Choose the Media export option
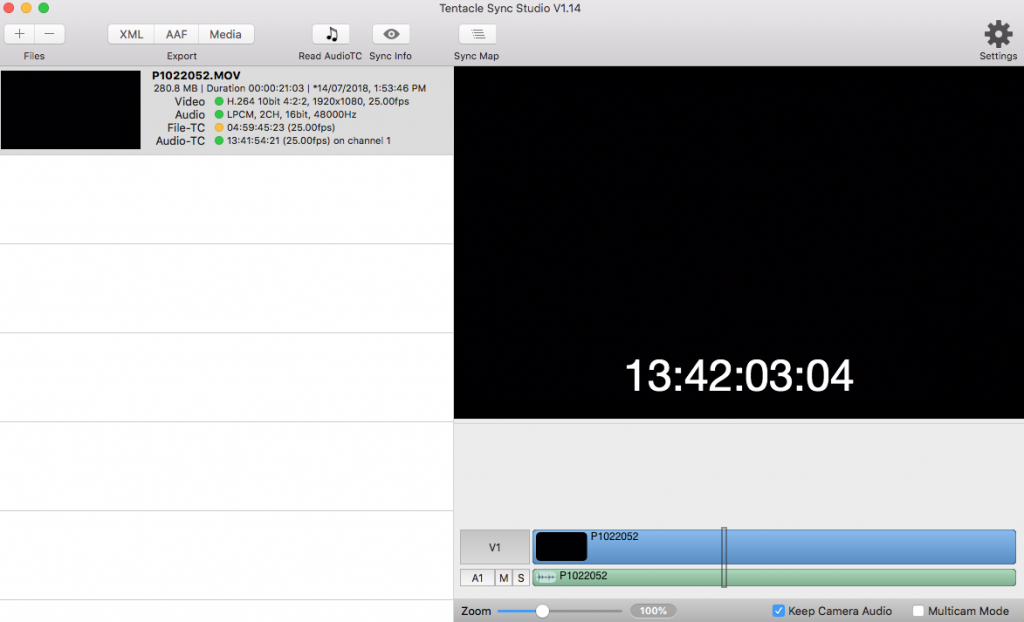Image resolution: width=1024 pixels, height=622 pixels. click(225, 34)
